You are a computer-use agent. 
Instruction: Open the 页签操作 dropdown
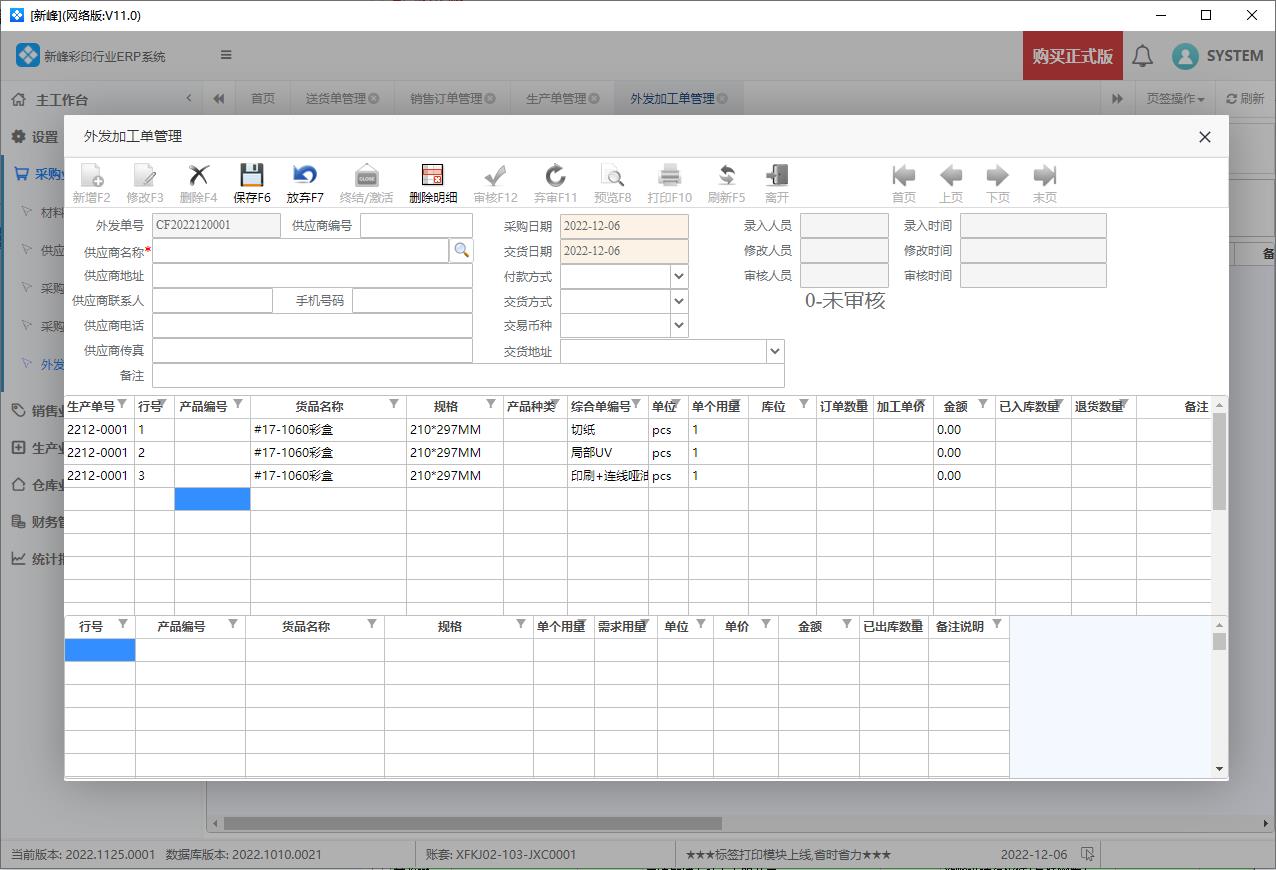pyautogui.click(x=1175, y=98)
